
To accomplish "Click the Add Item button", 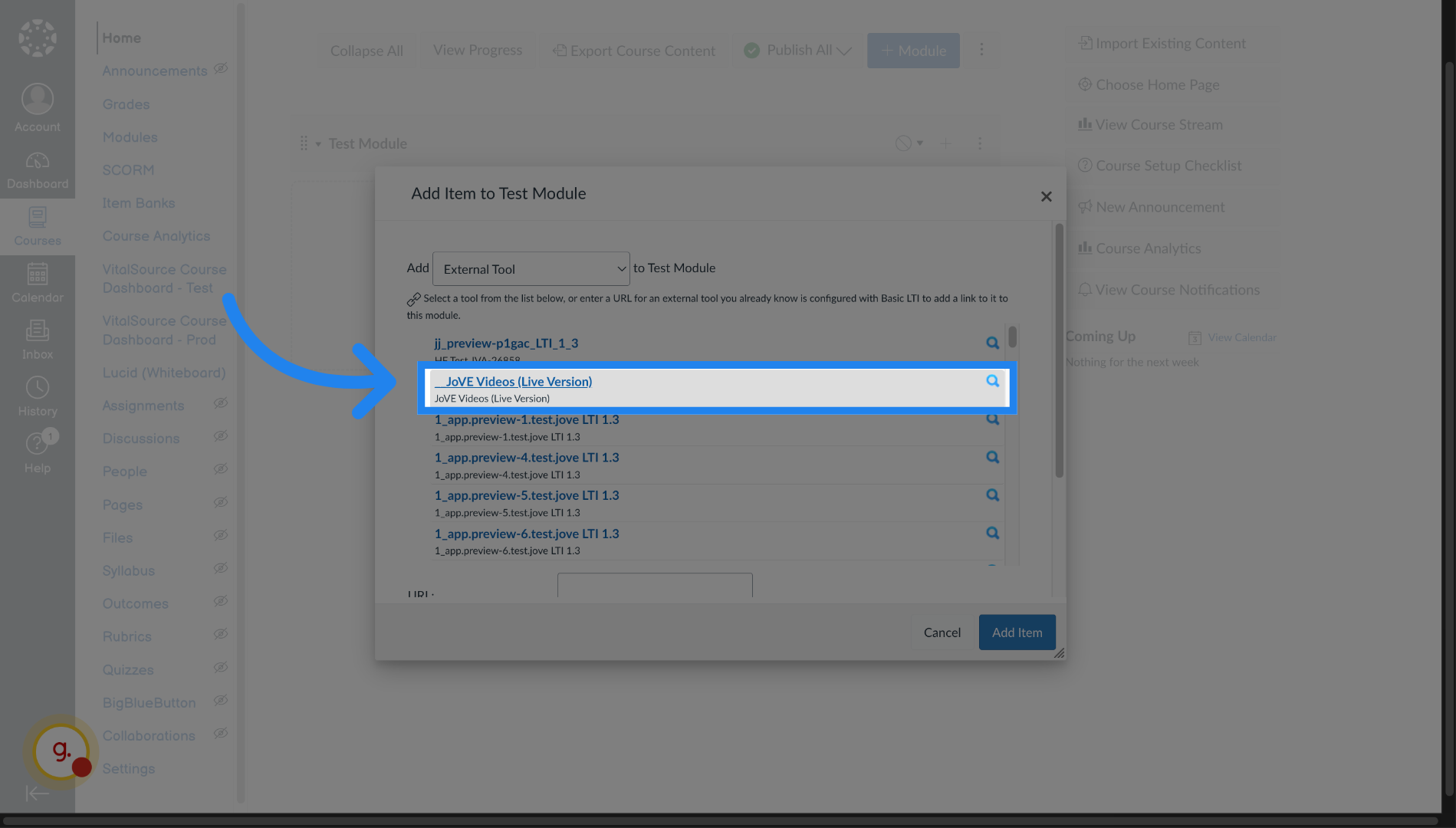I will [1017, 632].
